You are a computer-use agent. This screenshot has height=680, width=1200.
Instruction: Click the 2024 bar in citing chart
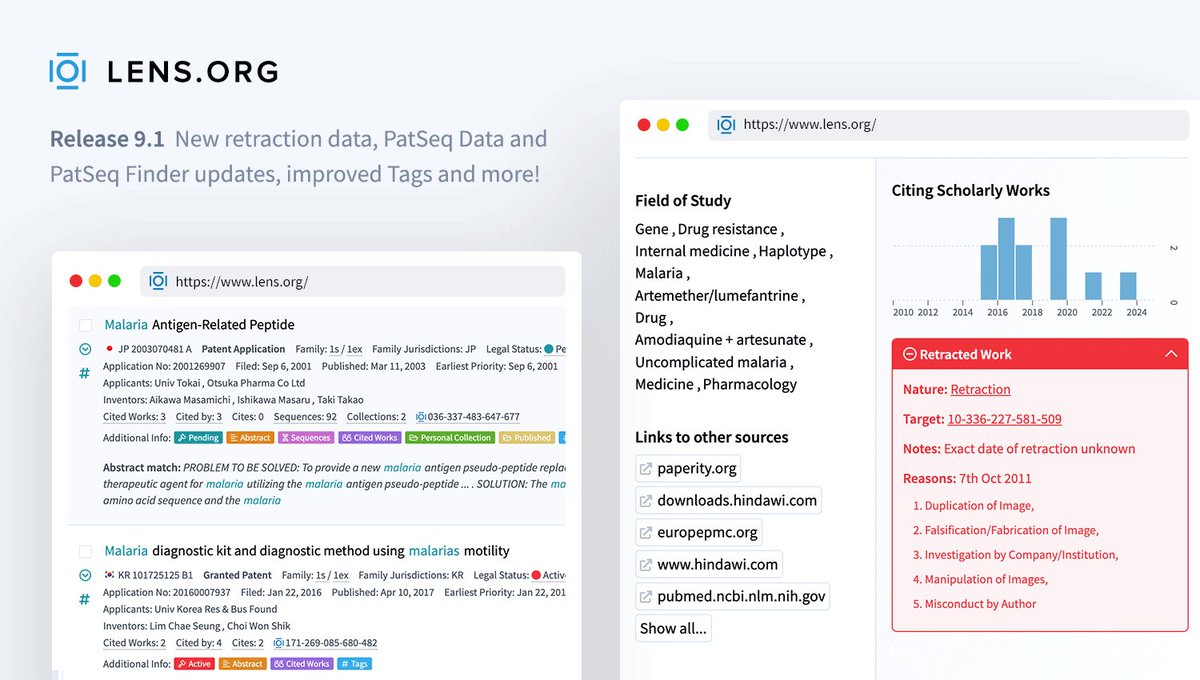[1128, 286]
